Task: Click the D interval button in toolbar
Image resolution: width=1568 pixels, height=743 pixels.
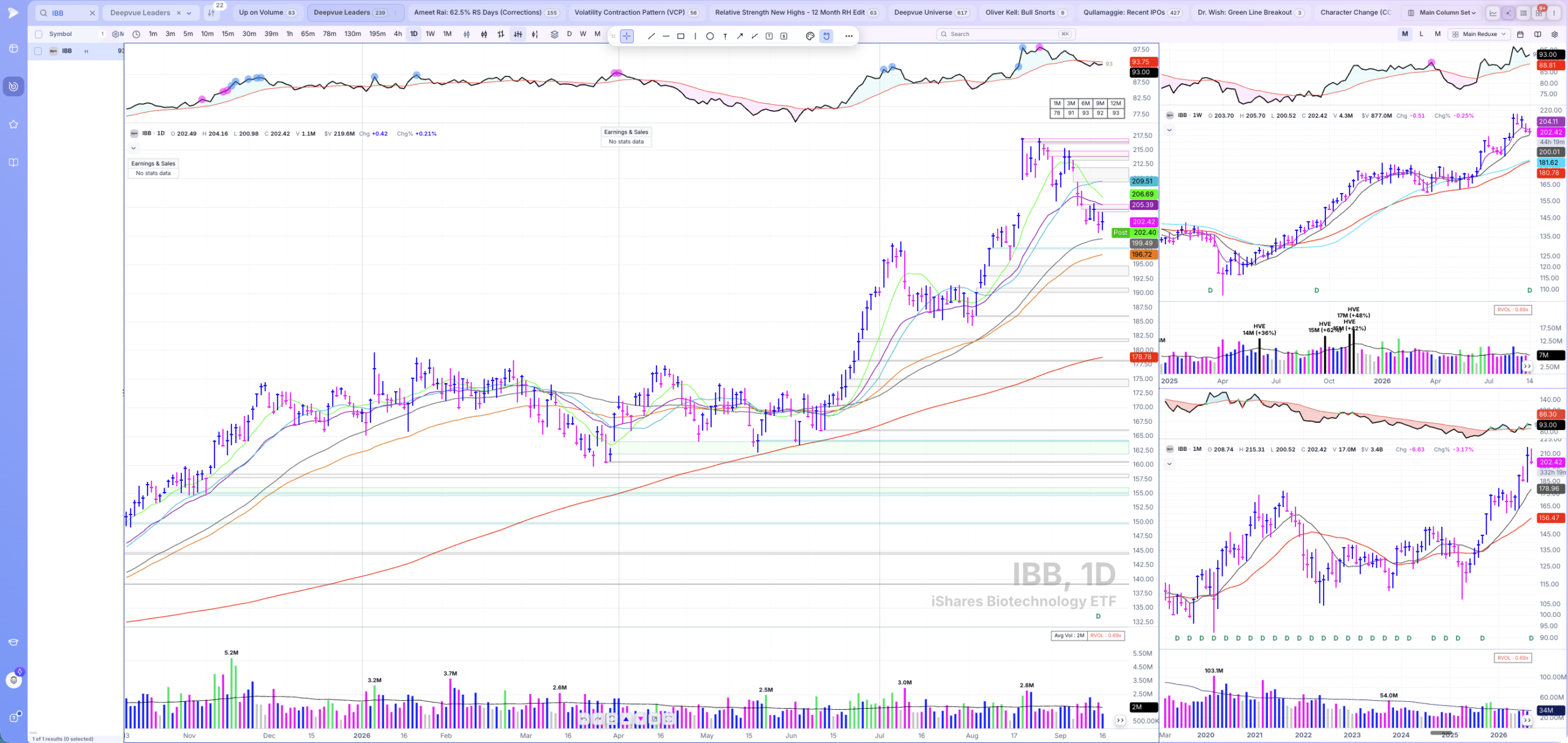Action: (x=569, y=34)
